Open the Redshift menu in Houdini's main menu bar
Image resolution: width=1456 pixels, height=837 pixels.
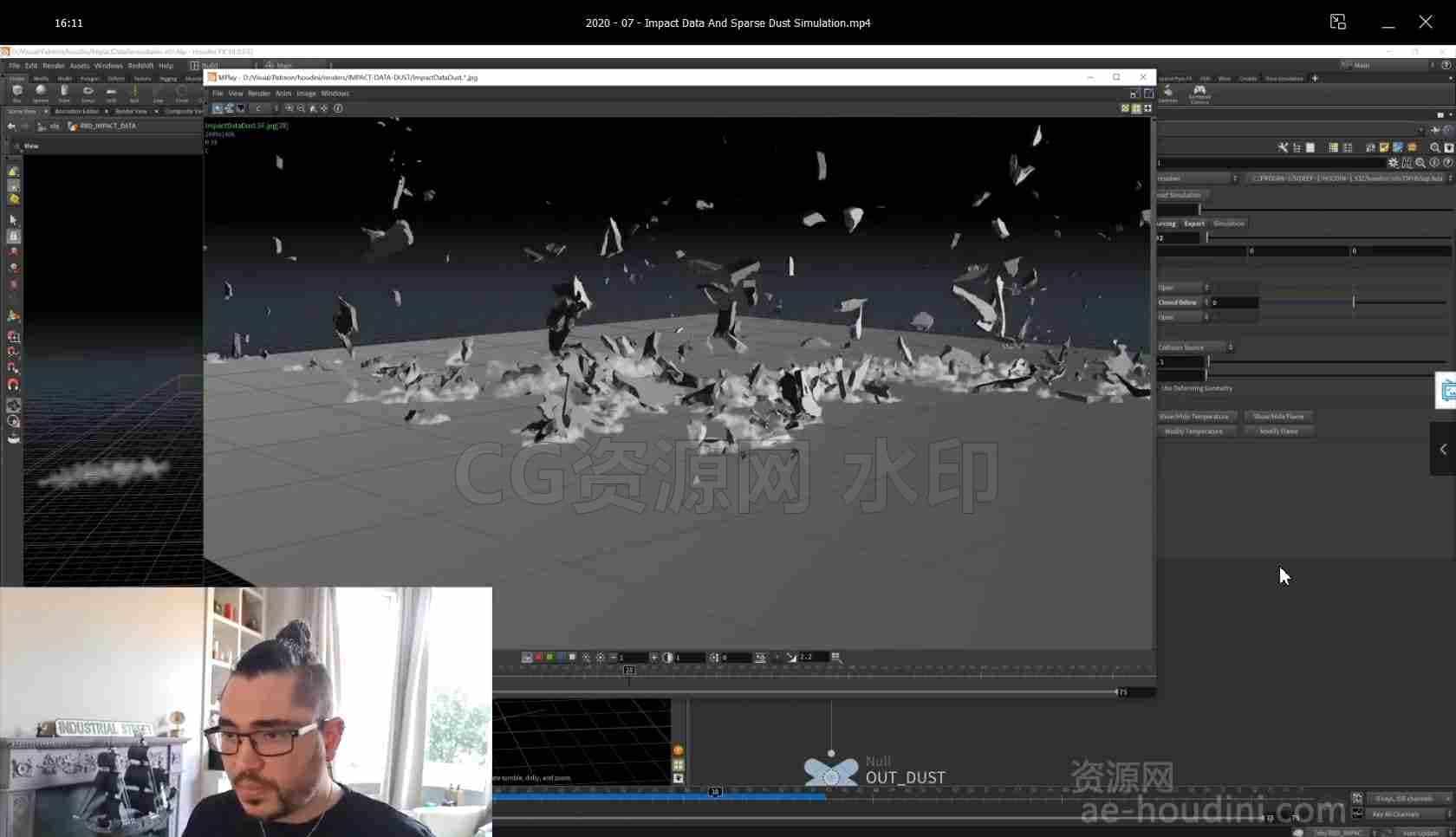click(x=140, y=66)
